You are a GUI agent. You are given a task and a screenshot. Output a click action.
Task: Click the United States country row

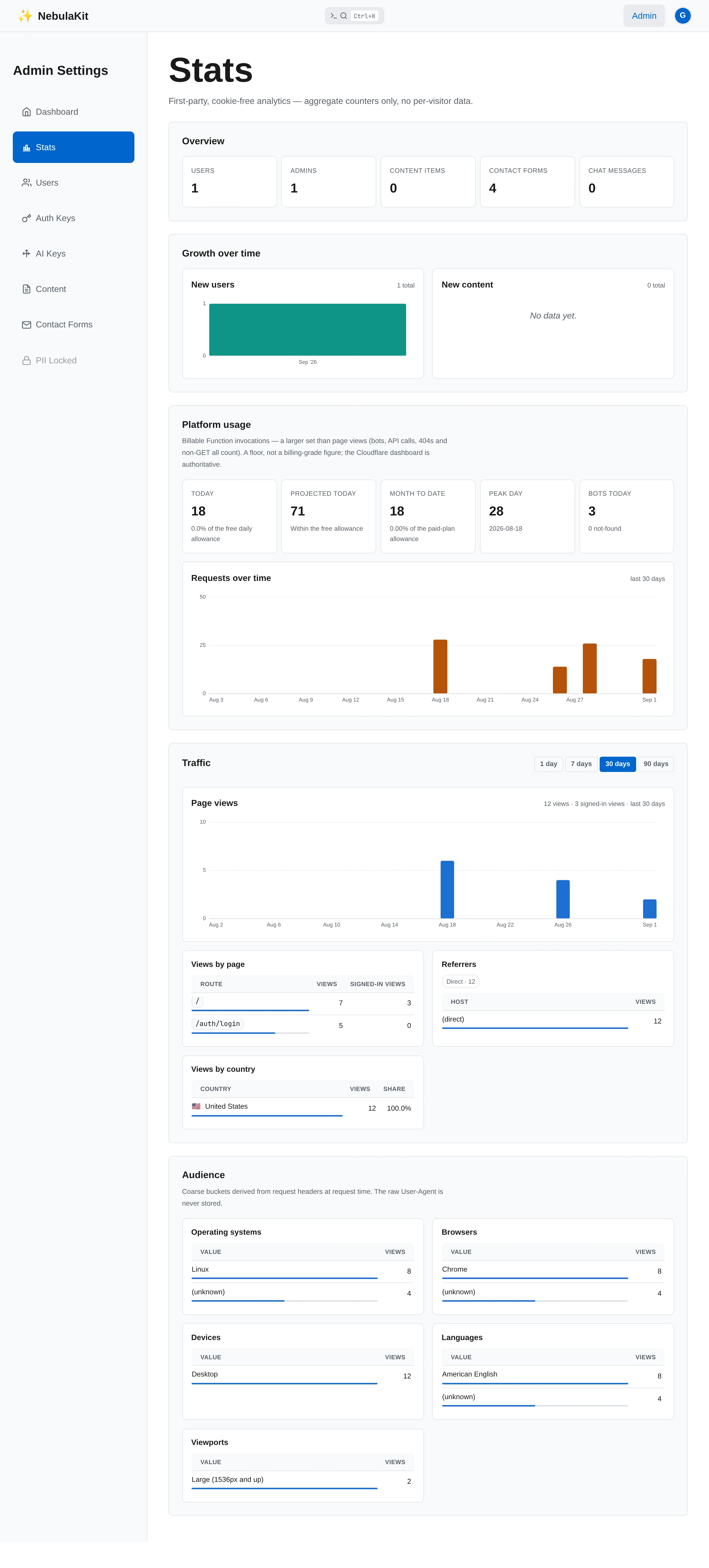tap(303, 1108)
